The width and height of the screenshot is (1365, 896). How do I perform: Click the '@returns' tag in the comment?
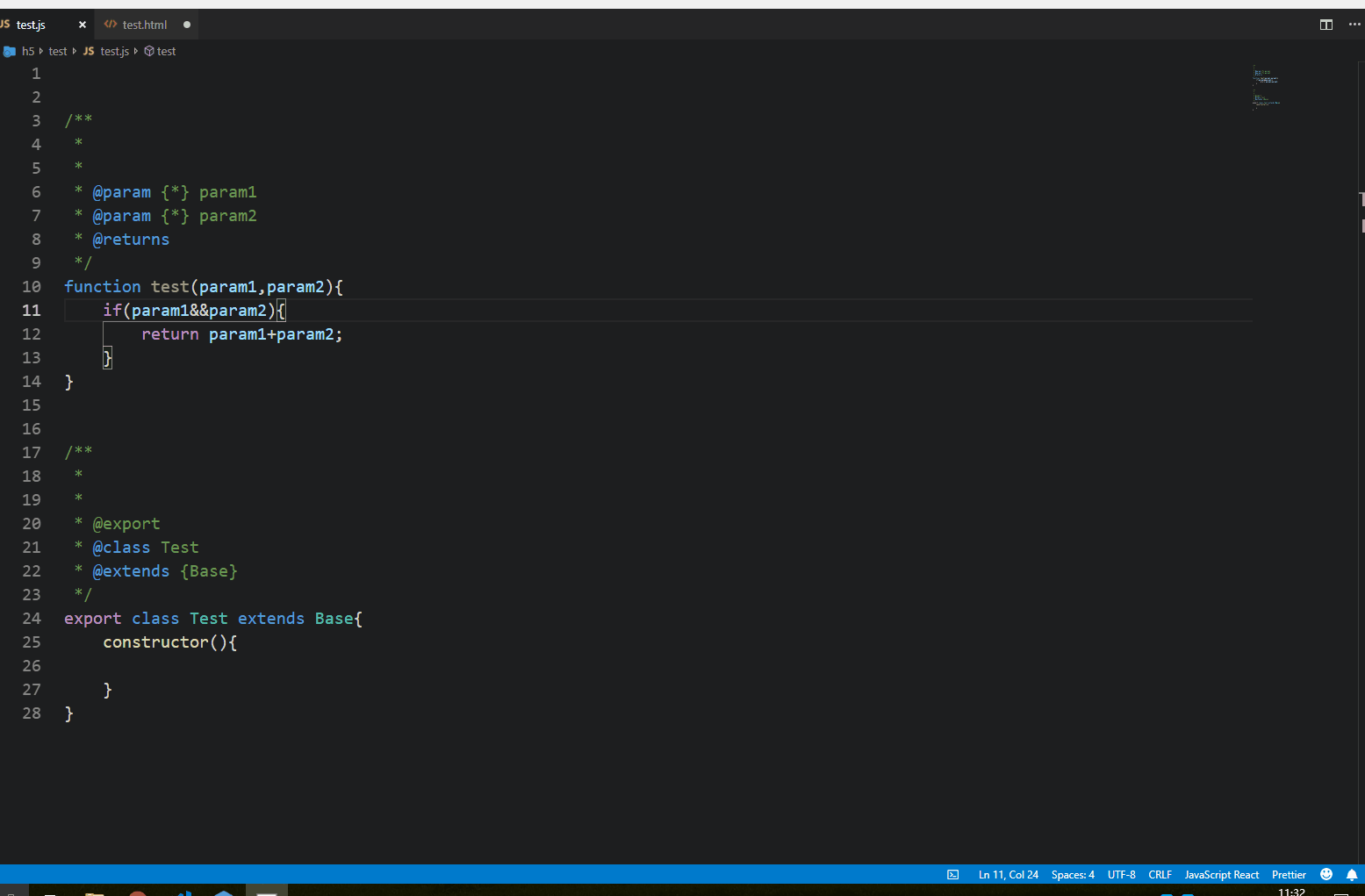[131, 240]
